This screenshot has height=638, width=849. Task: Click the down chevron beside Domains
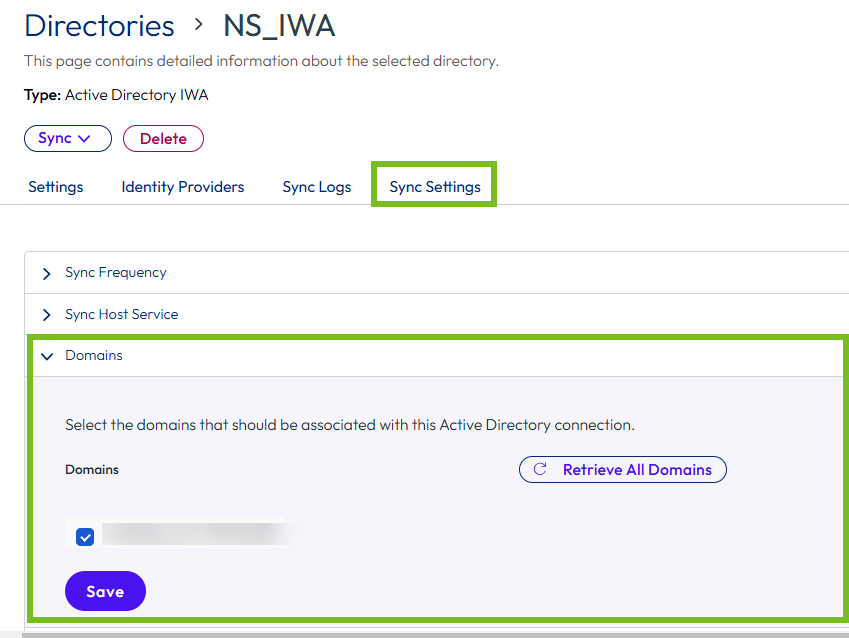(x=47, y=356)
